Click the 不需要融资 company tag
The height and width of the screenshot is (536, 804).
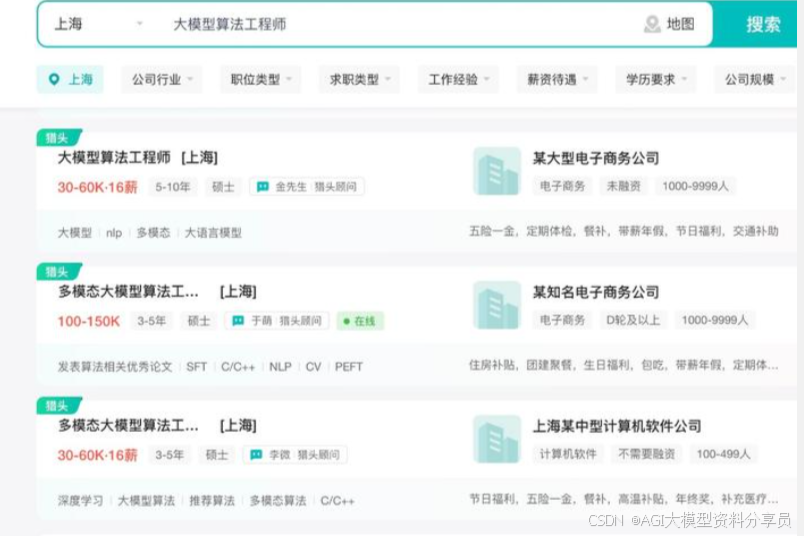click(647, 454)
